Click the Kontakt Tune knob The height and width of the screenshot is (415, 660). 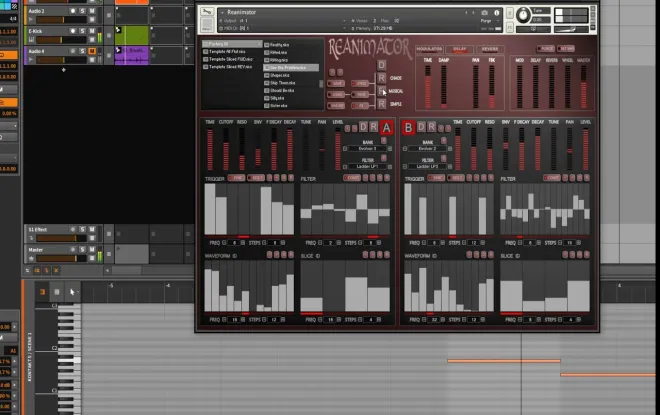pos(523,15)
